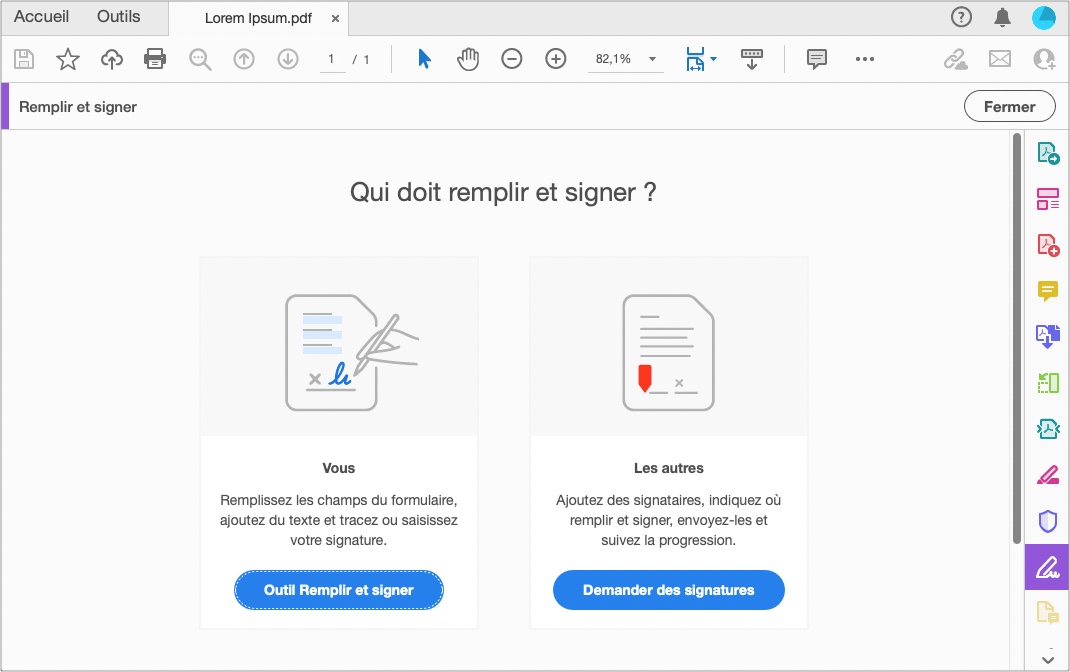Image resolution: width=1070 pixels, height=672 pixels.
Task: Click the Demander des signatures button
Action: point(668,590)
